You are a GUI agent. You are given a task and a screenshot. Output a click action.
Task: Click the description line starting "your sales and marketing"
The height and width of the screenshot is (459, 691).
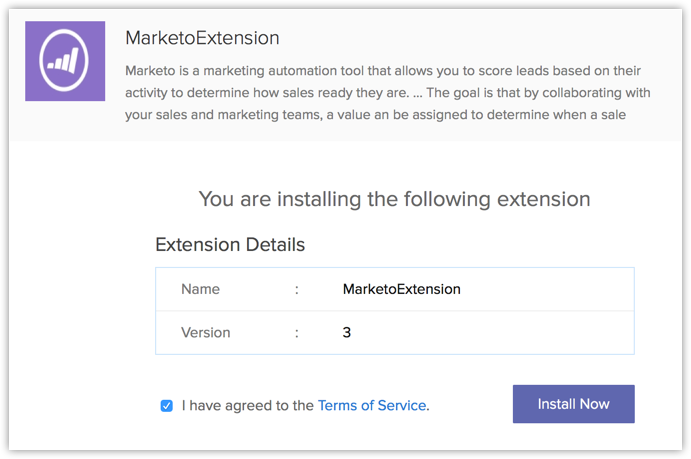[x=383, y=120]
